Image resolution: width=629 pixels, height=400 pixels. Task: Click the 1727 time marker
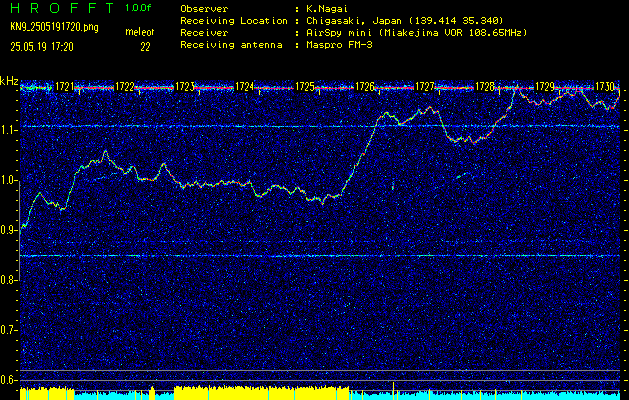pyautogui.click(x=424, y=87)
